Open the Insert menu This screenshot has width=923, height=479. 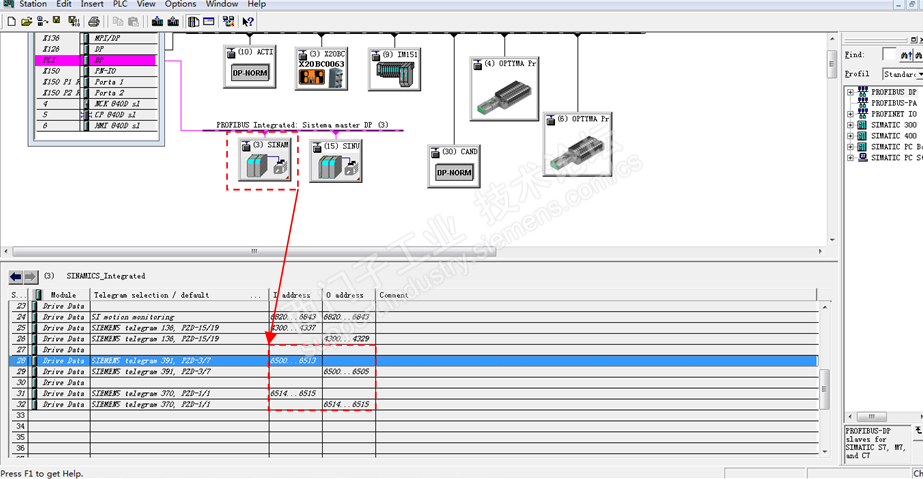[x=92, y=4]
